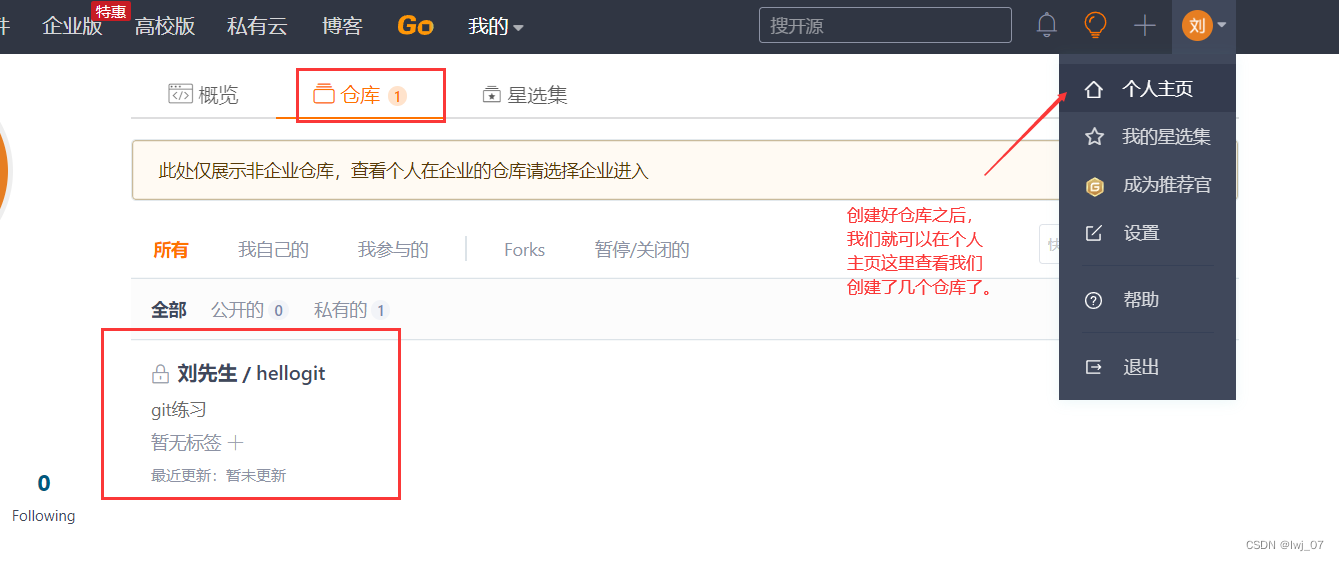Open the notifications bell icon

1047,25
